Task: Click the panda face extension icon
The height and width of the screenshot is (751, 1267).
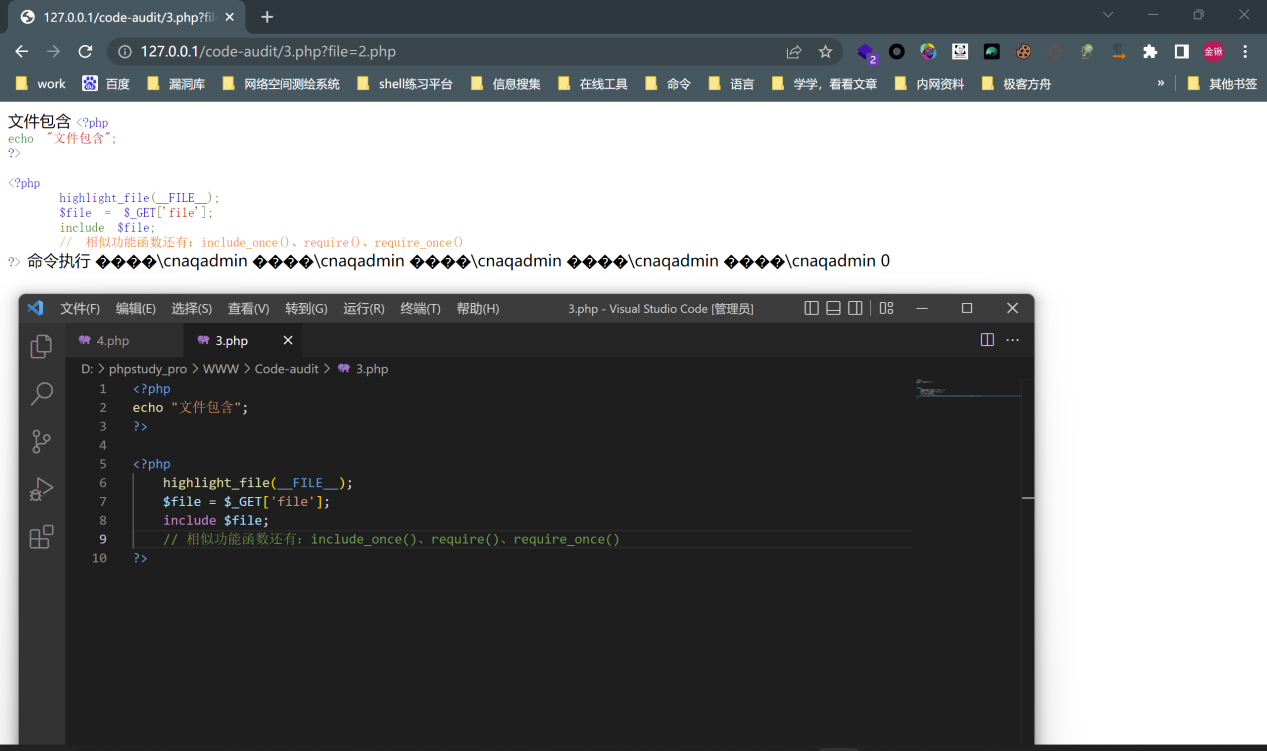Action: click(960, 51)
